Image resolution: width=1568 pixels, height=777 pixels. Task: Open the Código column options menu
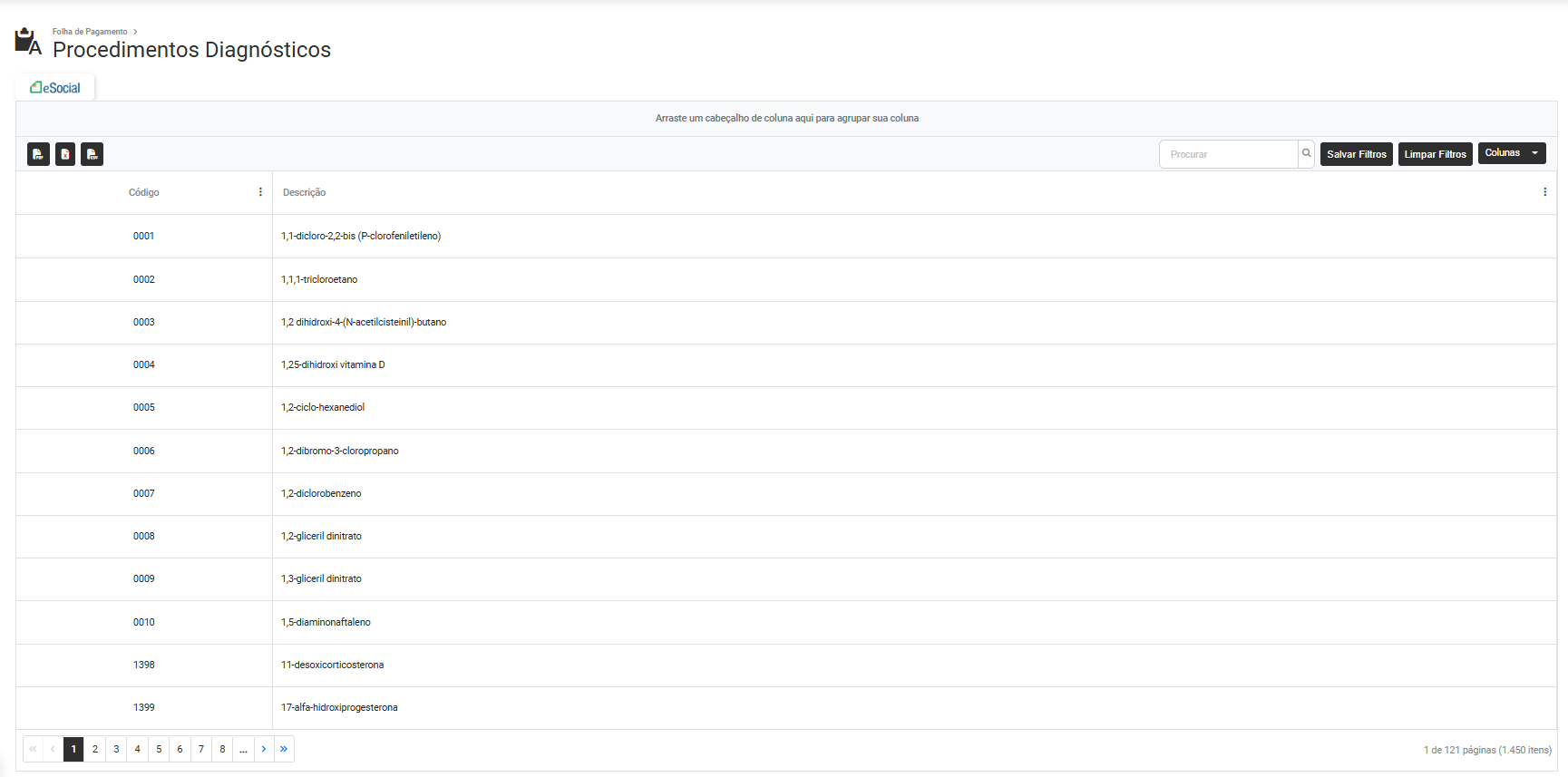coord(260,192)
